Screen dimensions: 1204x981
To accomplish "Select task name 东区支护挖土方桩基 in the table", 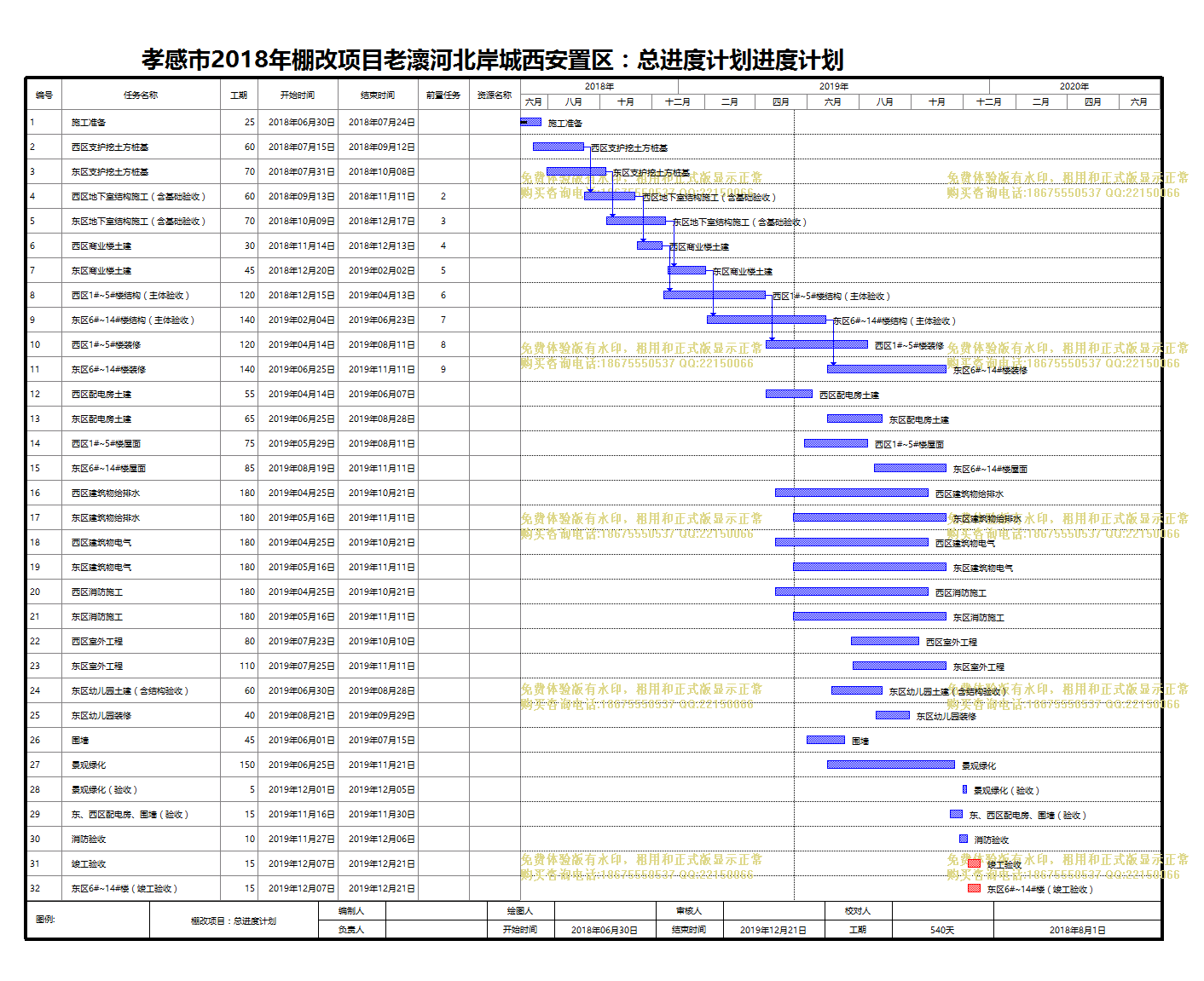I will (x=110, y=172).
